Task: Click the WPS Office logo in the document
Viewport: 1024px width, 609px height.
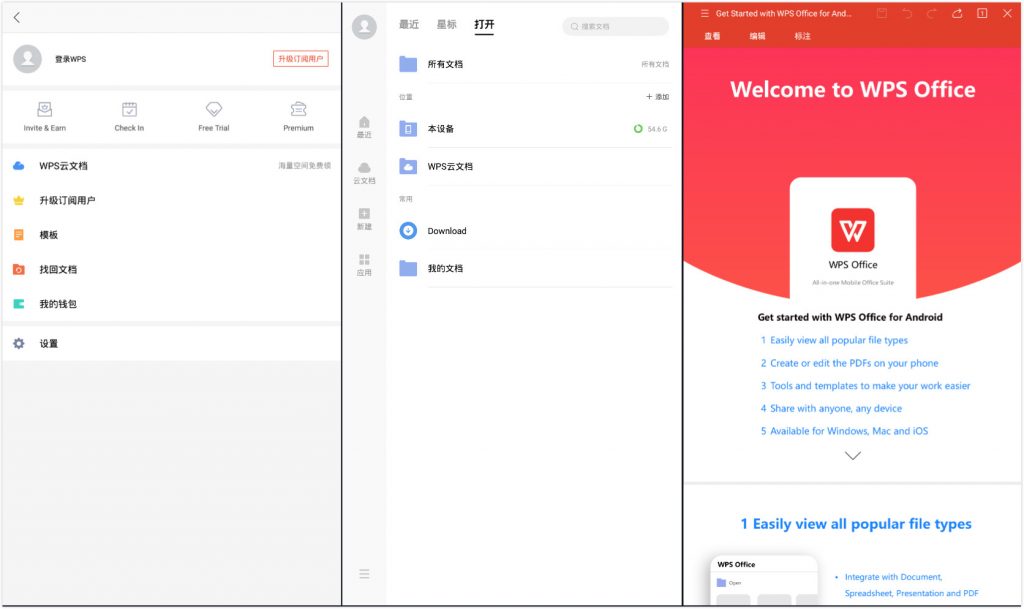Action: 853,230
